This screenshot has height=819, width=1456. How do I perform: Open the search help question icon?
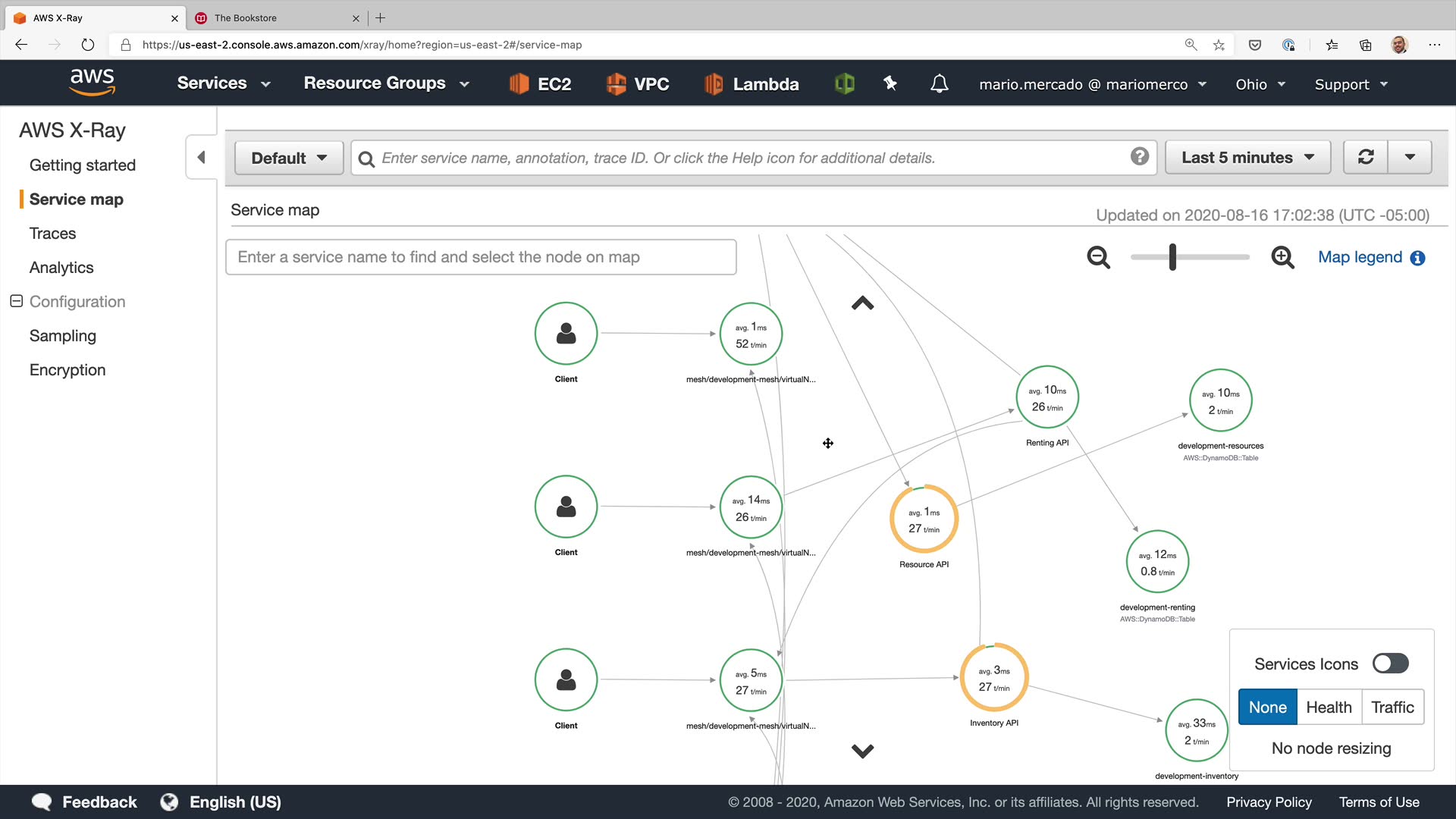(1139, 157)
